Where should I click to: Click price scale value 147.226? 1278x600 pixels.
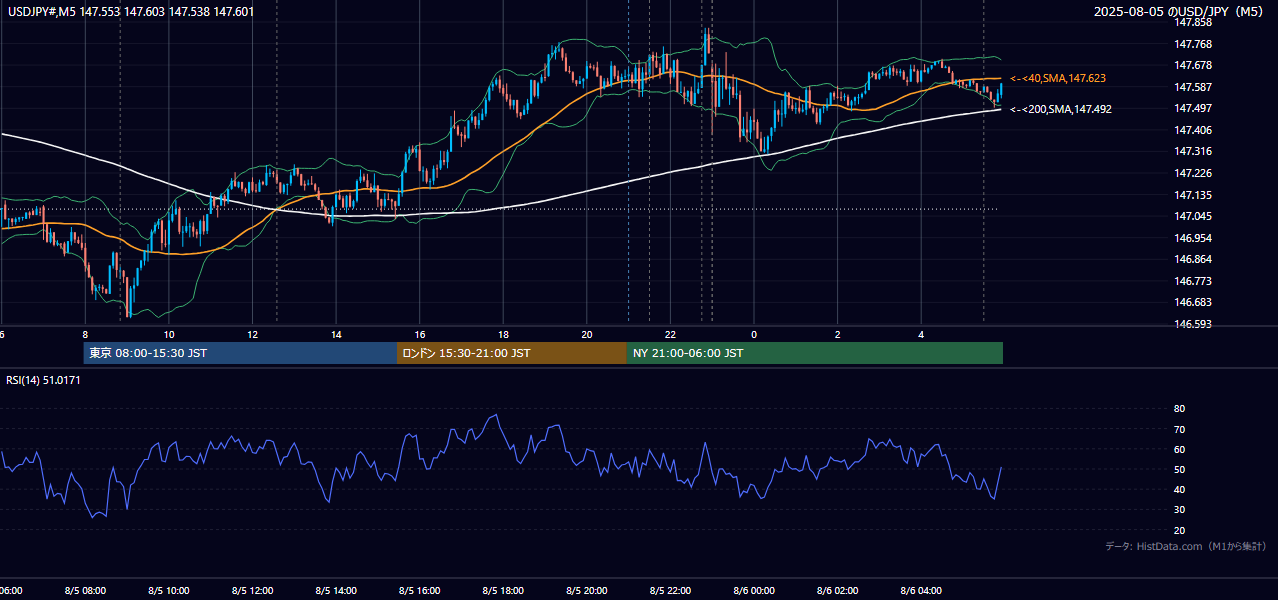pos(1194,173)
